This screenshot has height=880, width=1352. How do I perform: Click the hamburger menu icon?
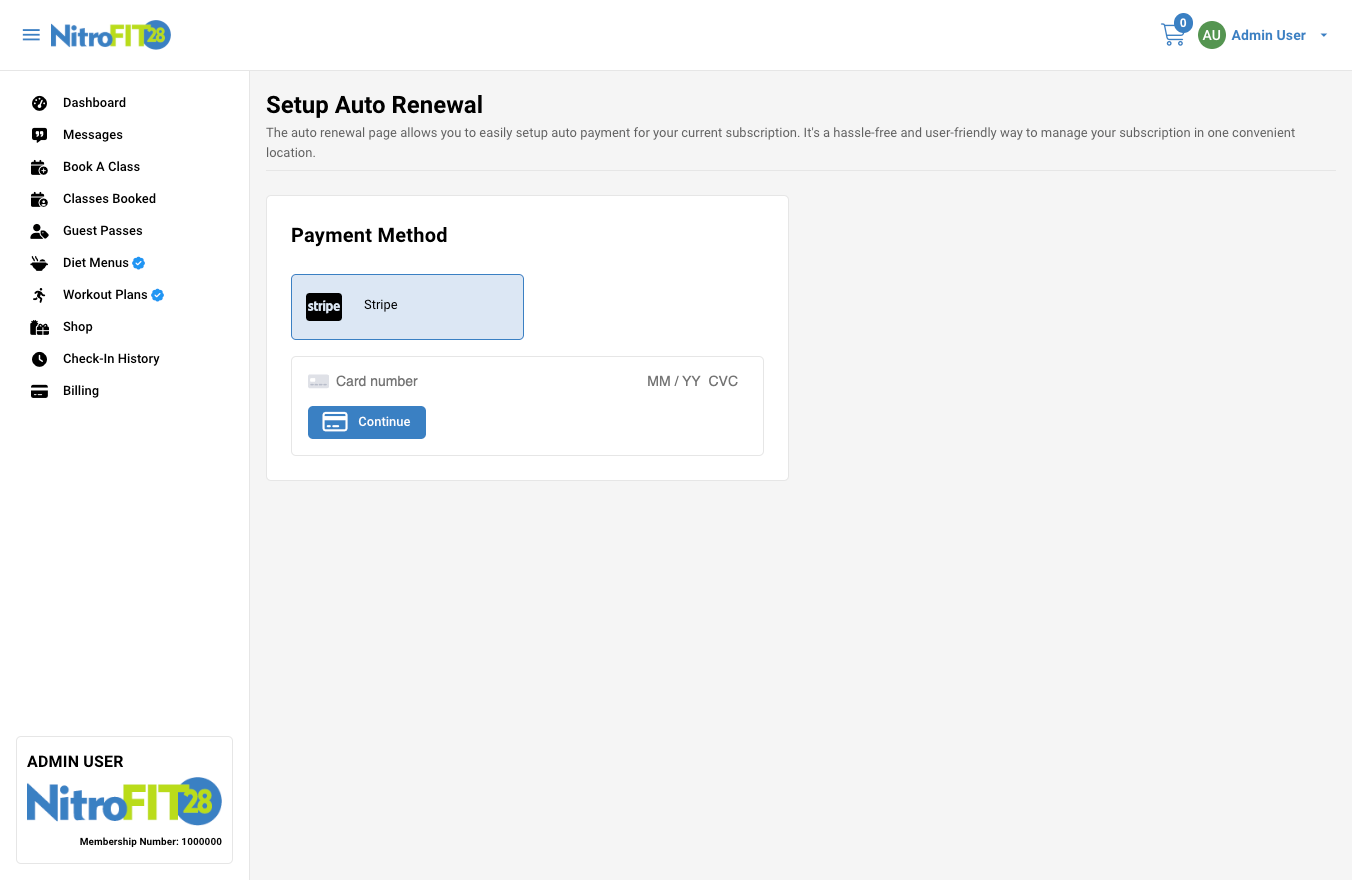click(x=31, y=35)
